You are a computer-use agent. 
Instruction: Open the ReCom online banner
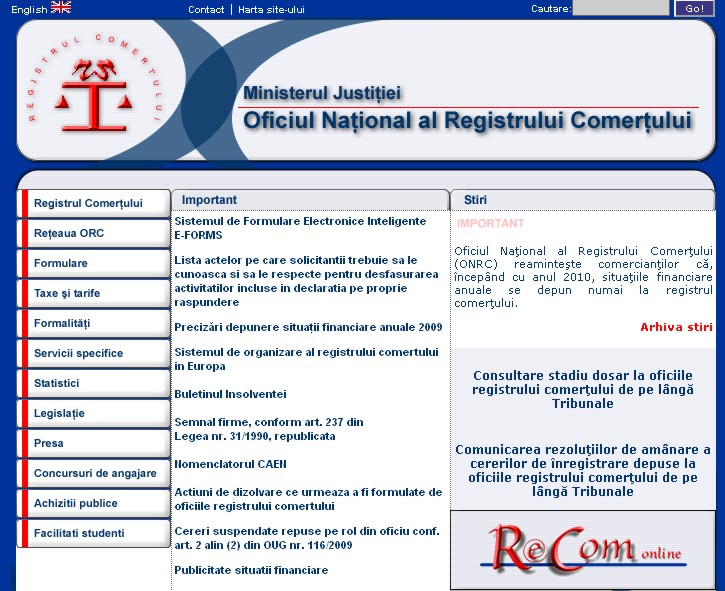(x=582, y=549)
